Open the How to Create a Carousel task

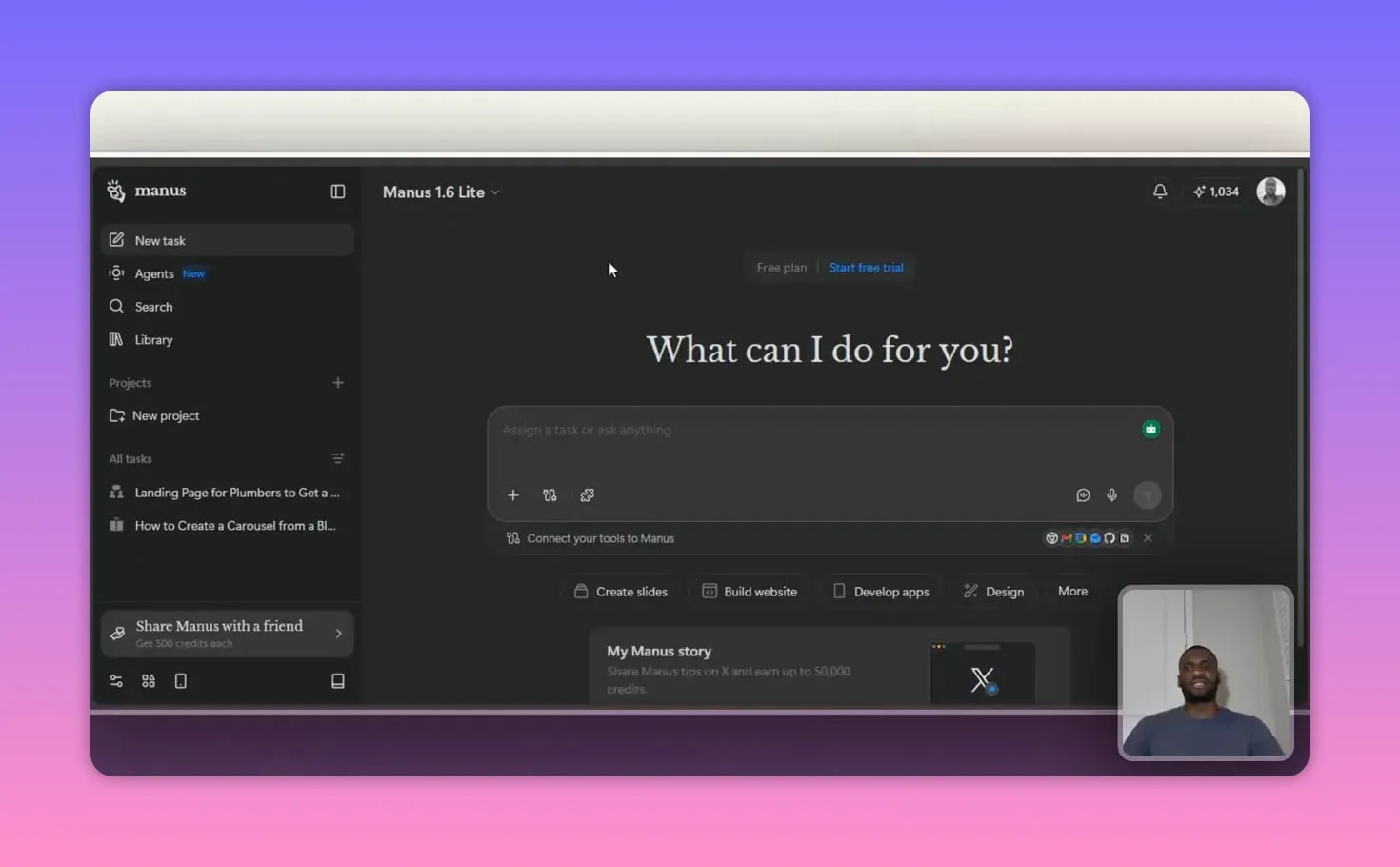[x=227, y=526]
